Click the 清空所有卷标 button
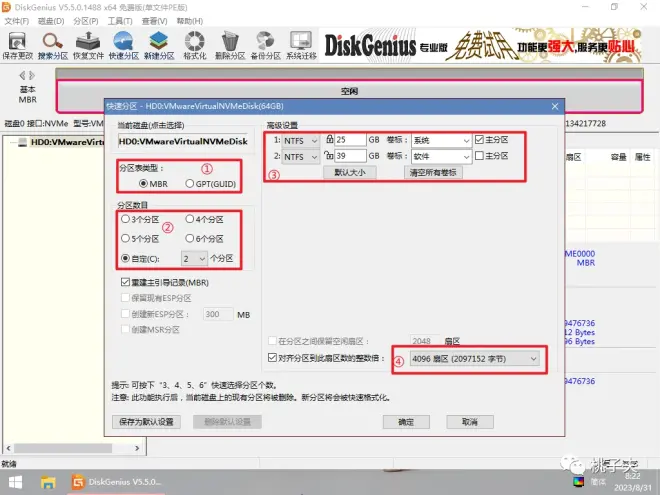660x495 pixels. click(x=433, y=172)
